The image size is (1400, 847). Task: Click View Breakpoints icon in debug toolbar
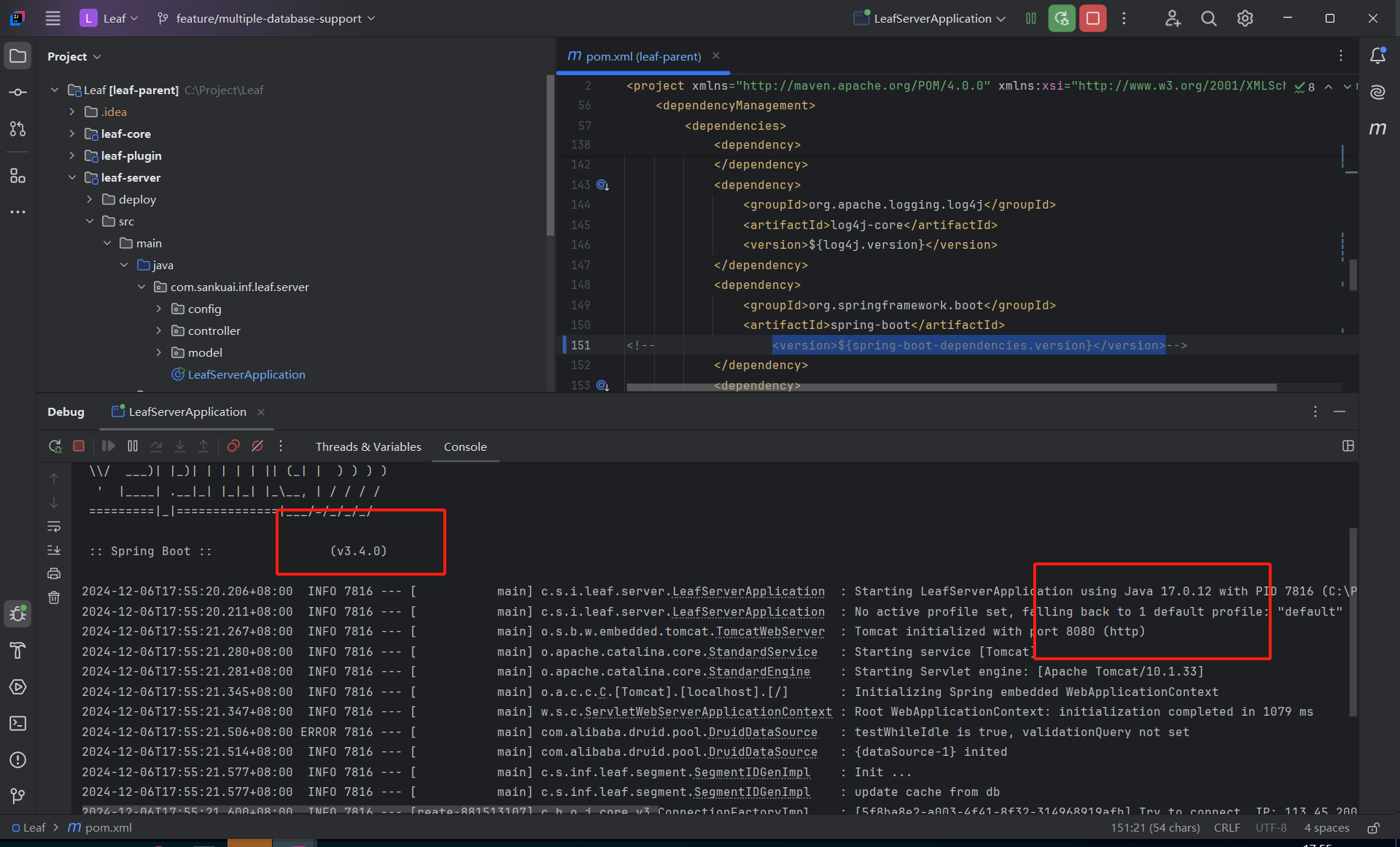pos(233,446)
